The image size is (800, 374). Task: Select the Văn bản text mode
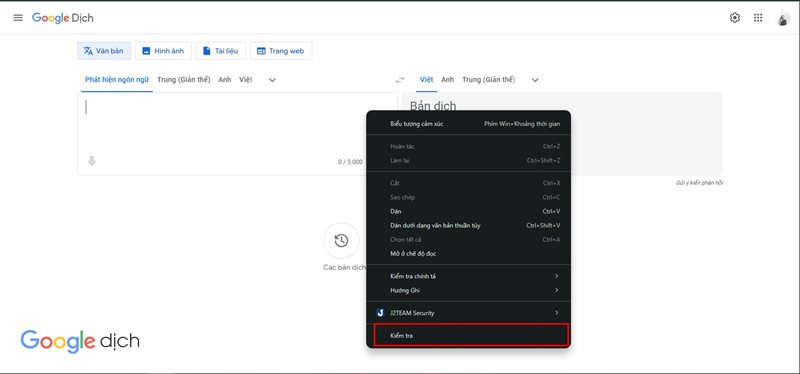pyautogui.click(x=104, y=51)
